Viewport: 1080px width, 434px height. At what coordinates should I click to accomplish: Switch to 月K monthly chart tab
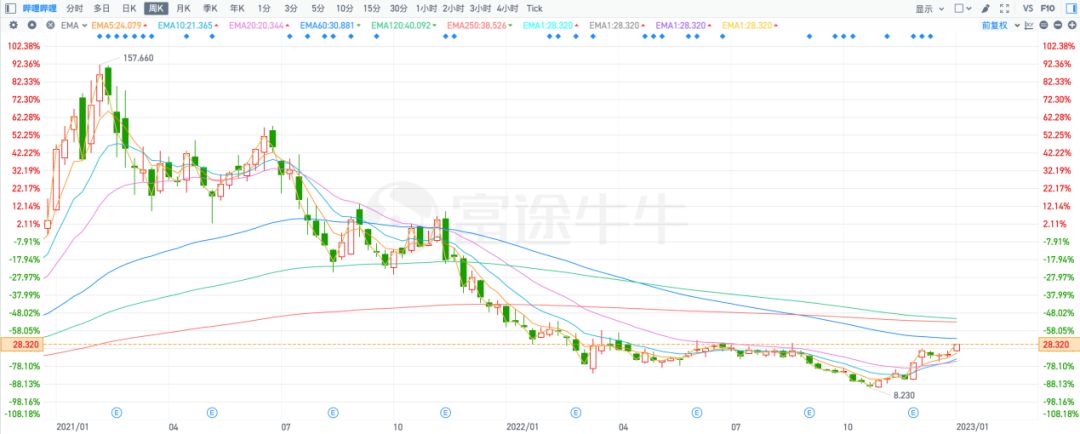(183, 8)
